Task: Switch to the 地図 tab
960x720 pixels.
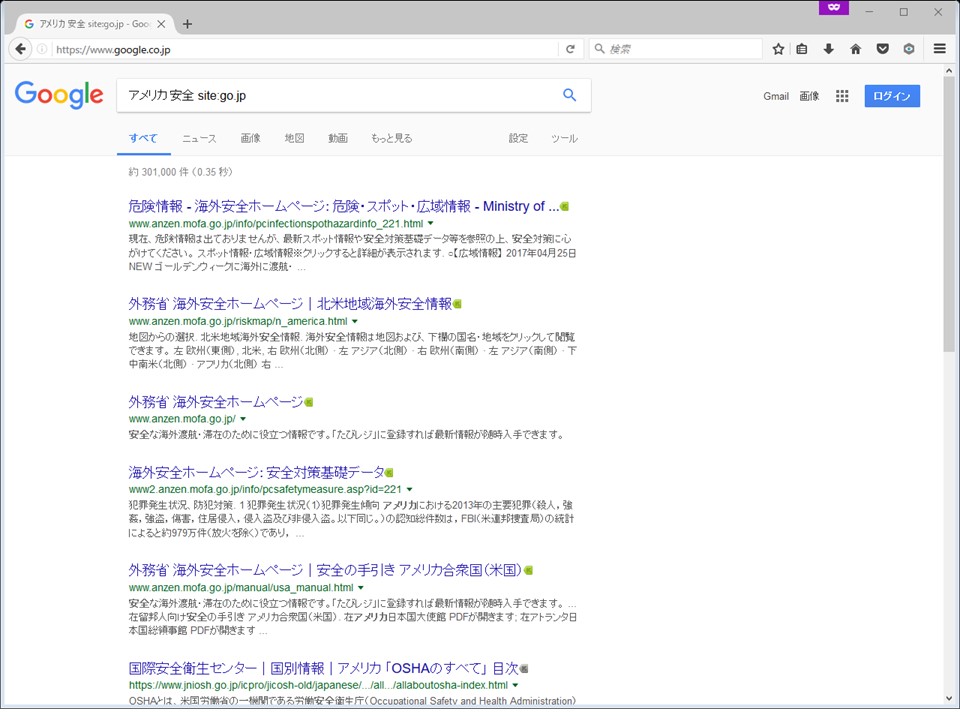Action: coord(294,138)
